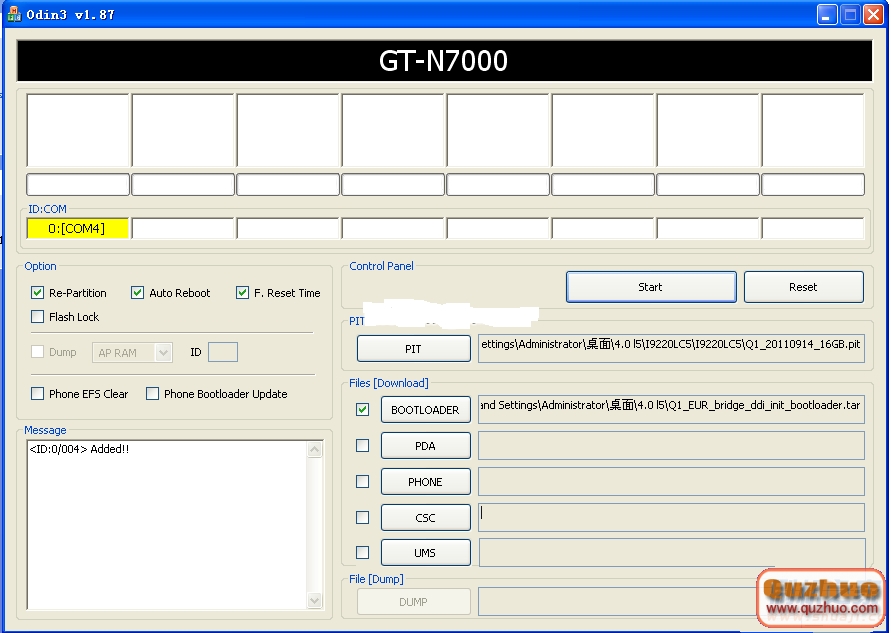Uncheck the Auto Reboot option

pyautogui.click(x=137, y=293)
